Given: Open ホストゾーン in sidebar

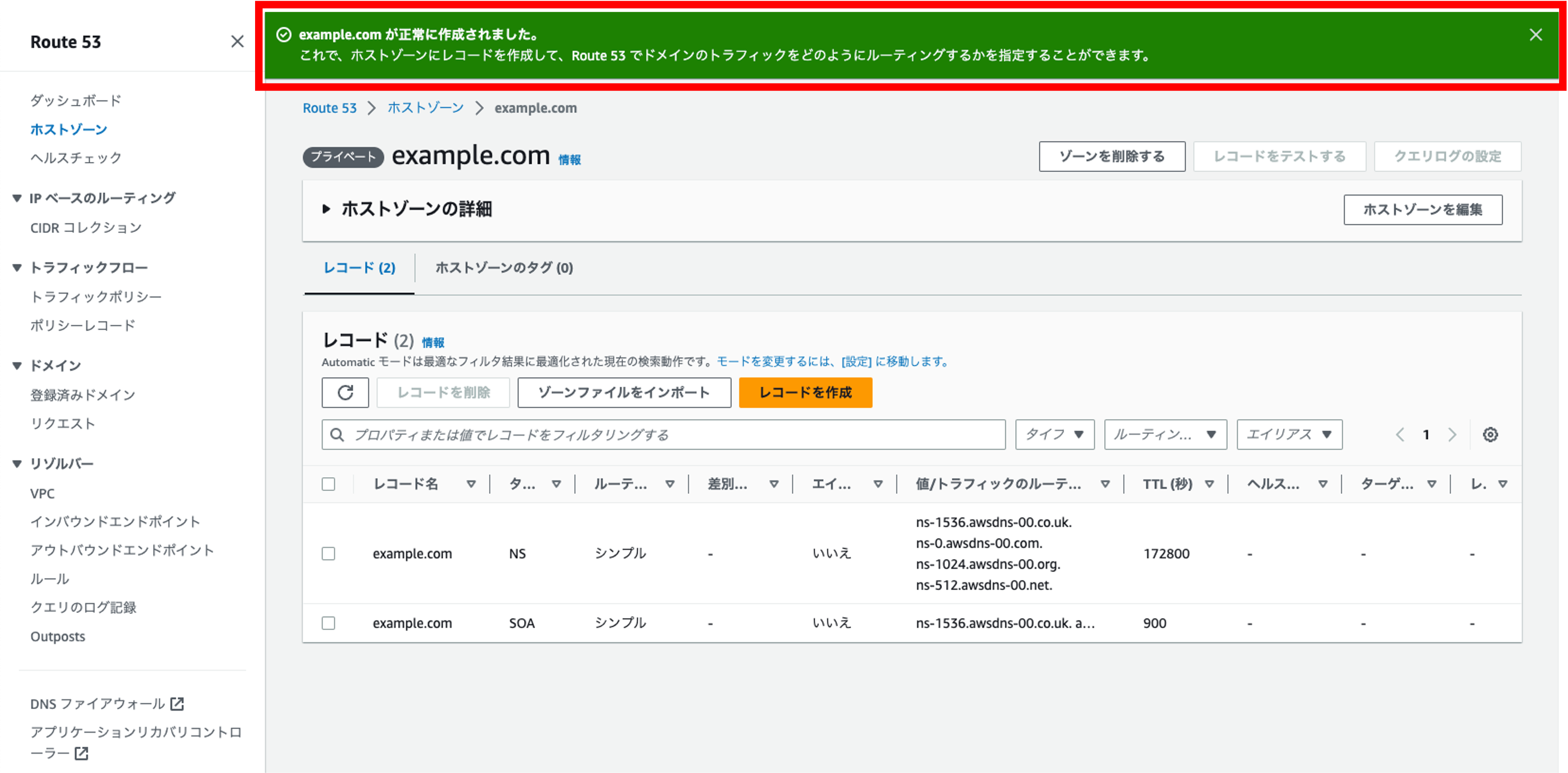Looking at the screenshot, I should pyautogui.click(x=69, y=129).
